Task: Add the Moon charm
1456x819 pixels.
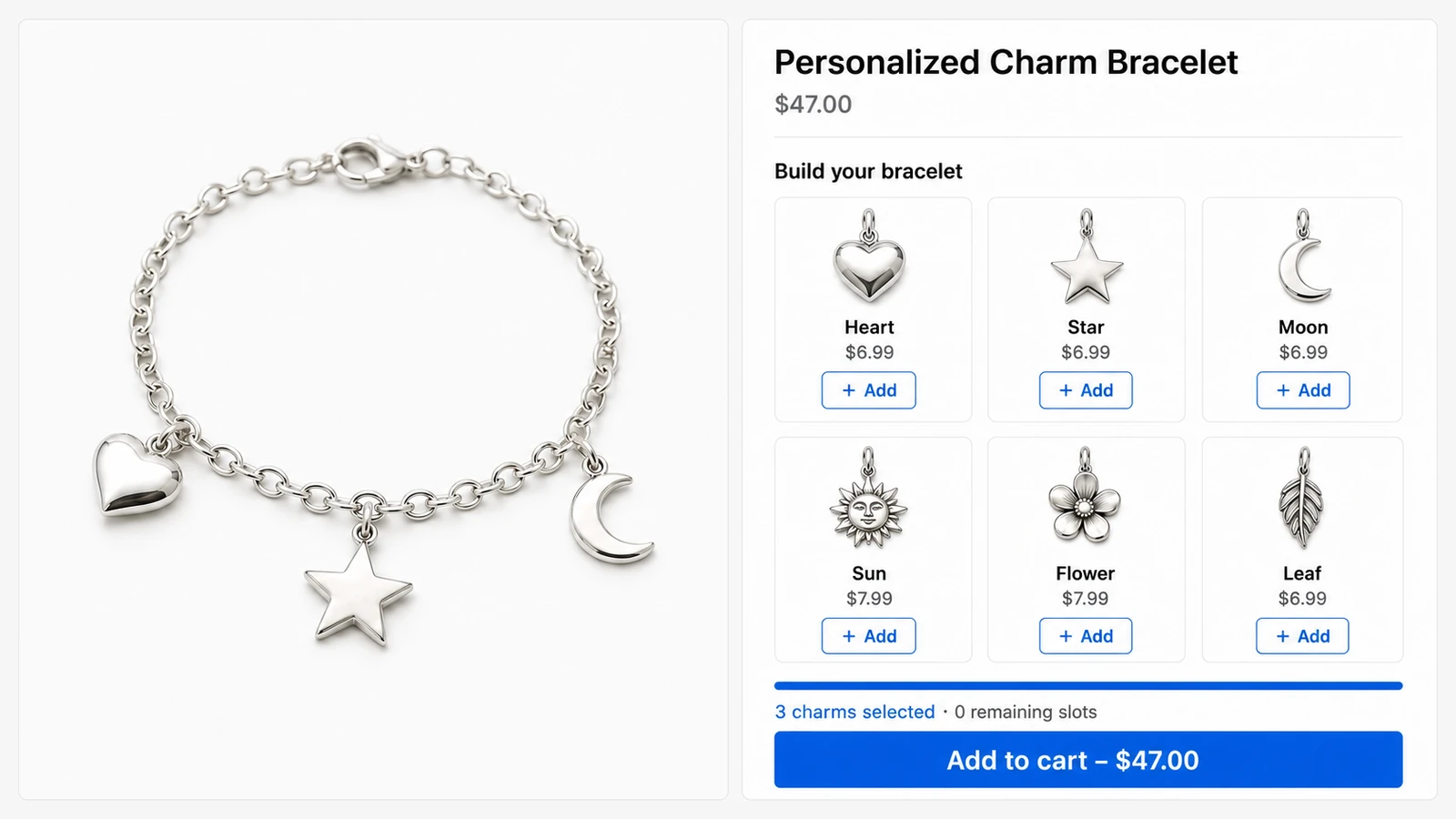Action: pyautogui.click(x=1303, y=390)
